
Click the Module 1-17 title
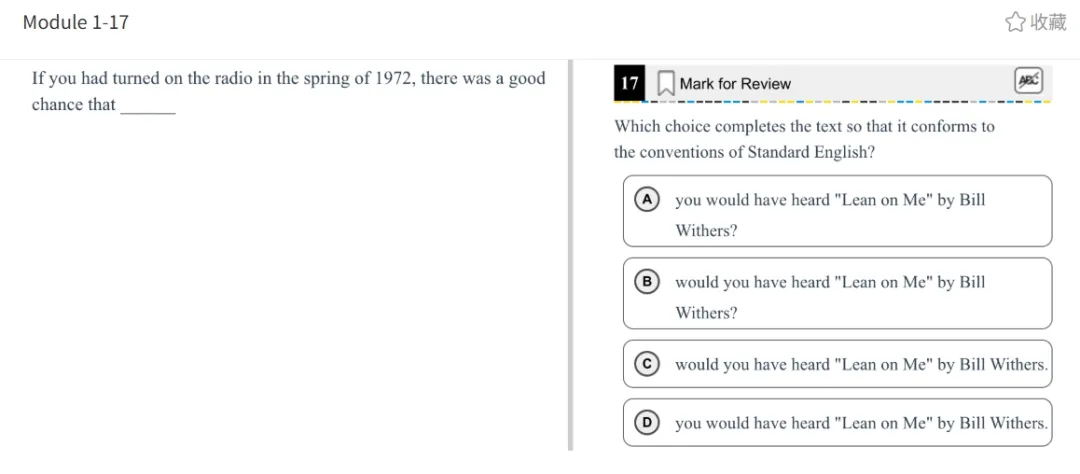(76, 22)
